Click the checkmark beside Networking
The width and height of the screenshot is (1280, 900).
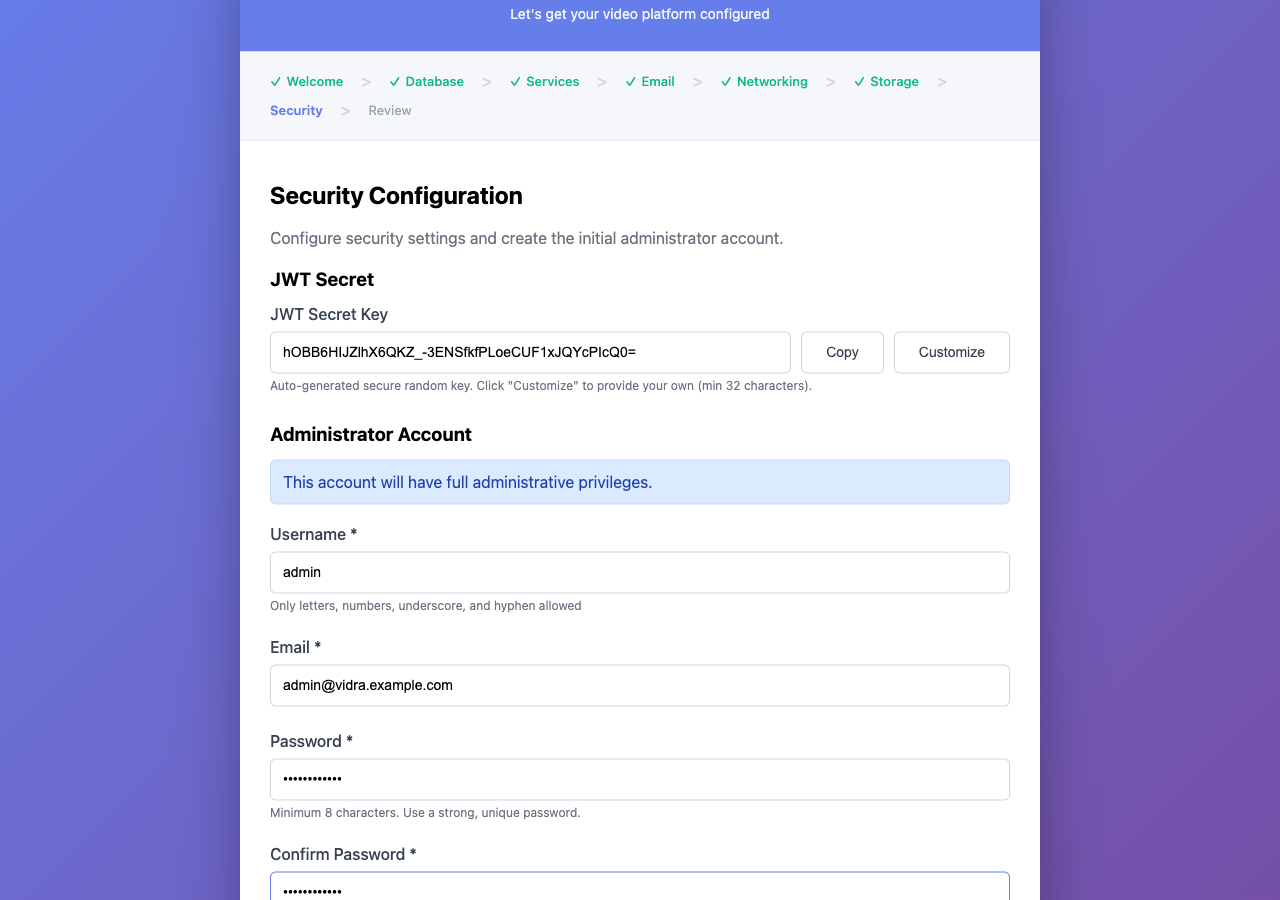pos(726,81)
